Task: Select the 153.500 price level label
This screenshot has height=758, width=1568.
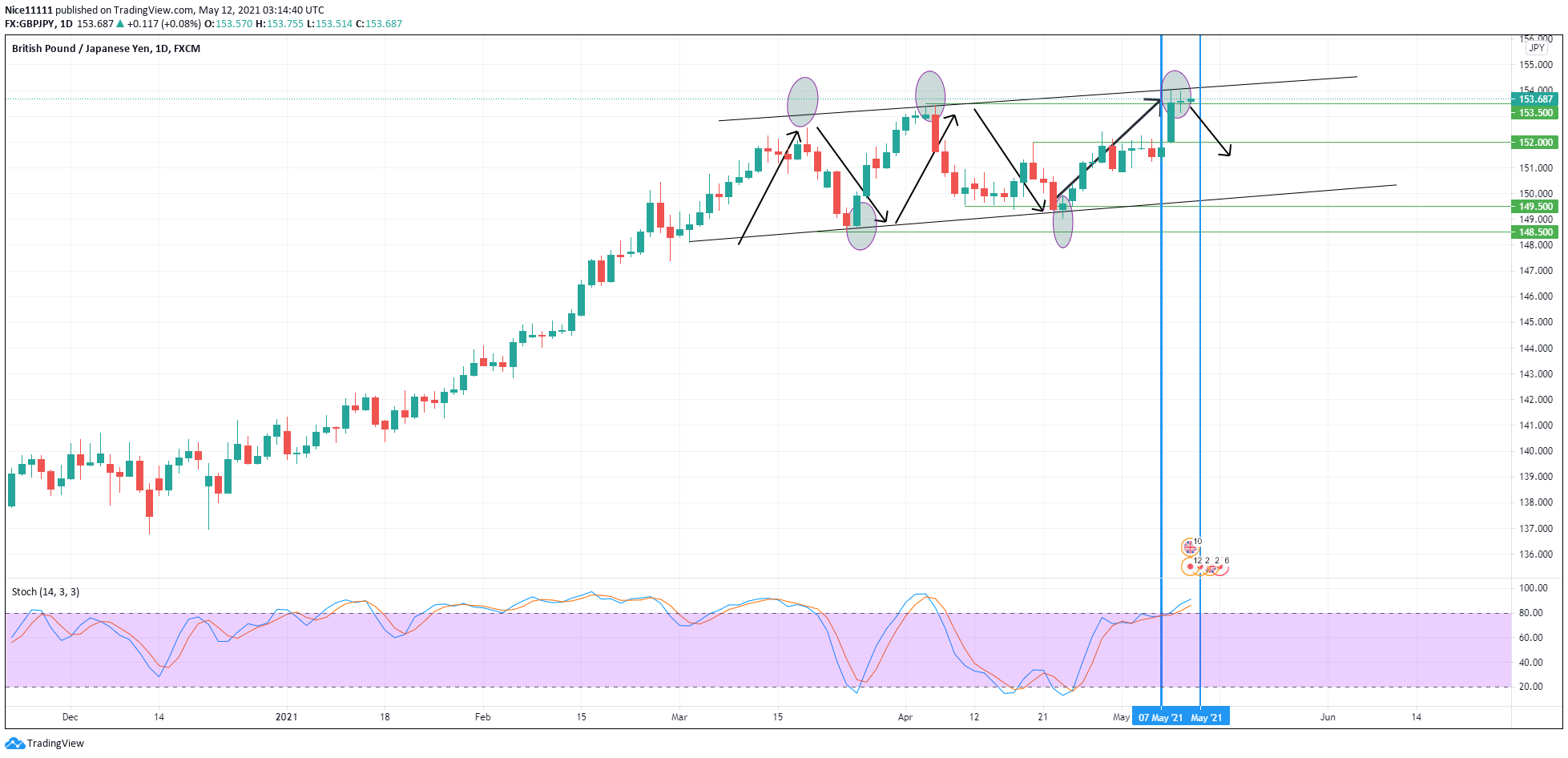Action: pos(1535,113)
